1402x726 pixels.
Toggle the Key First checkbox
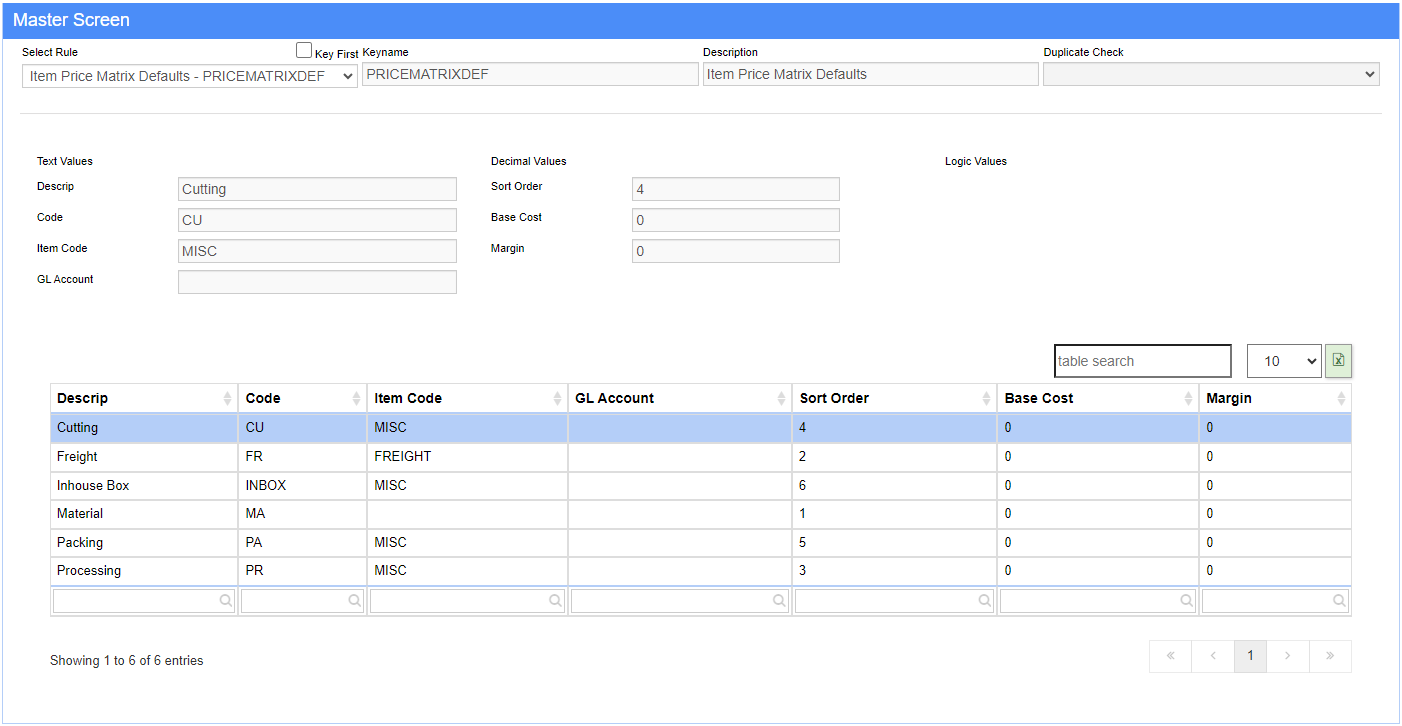point(304,50)
